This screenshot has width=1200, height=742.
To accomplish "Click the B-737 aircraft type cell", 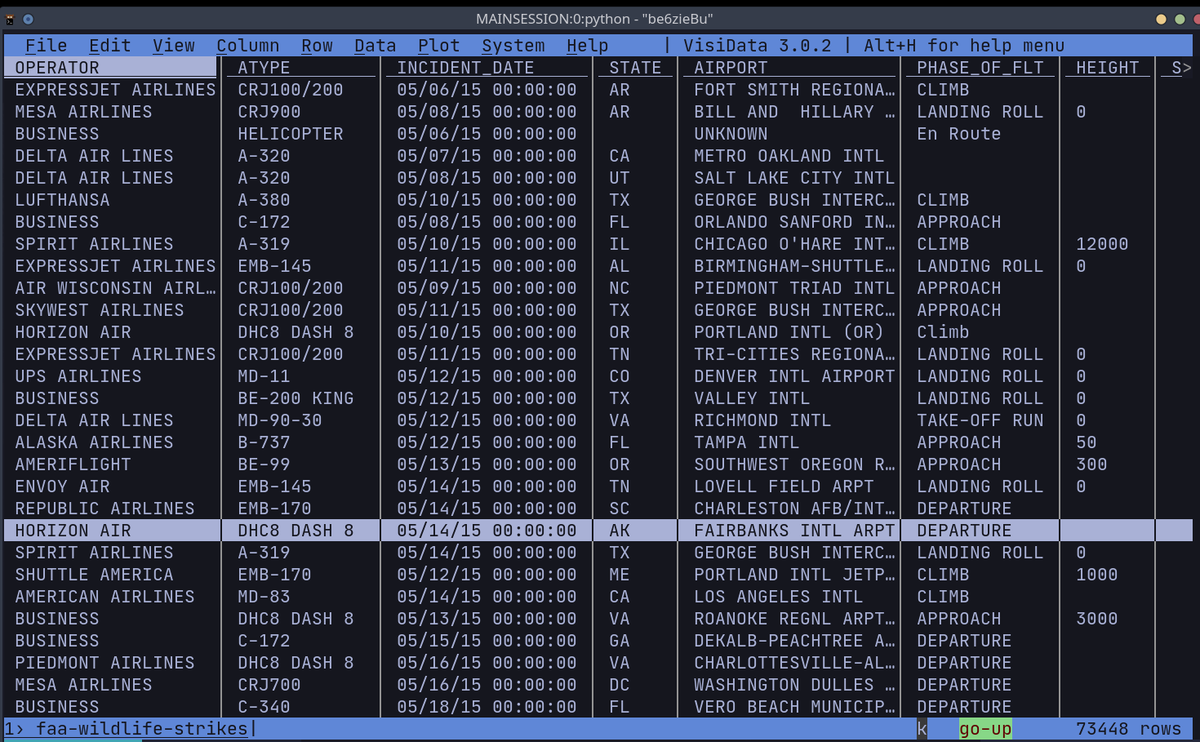I will tap(264, 441).
